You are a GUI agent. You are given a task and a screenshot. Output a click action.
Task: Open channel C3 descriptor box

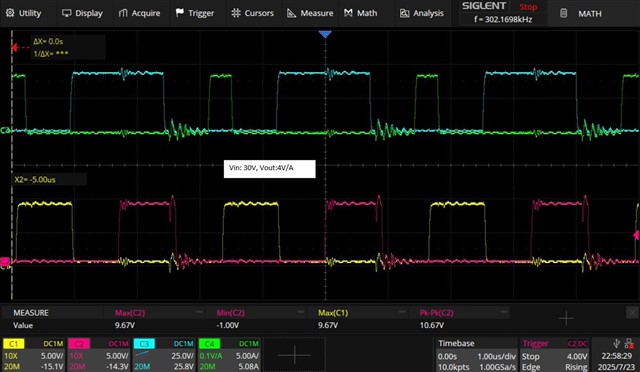coord(164,354)
